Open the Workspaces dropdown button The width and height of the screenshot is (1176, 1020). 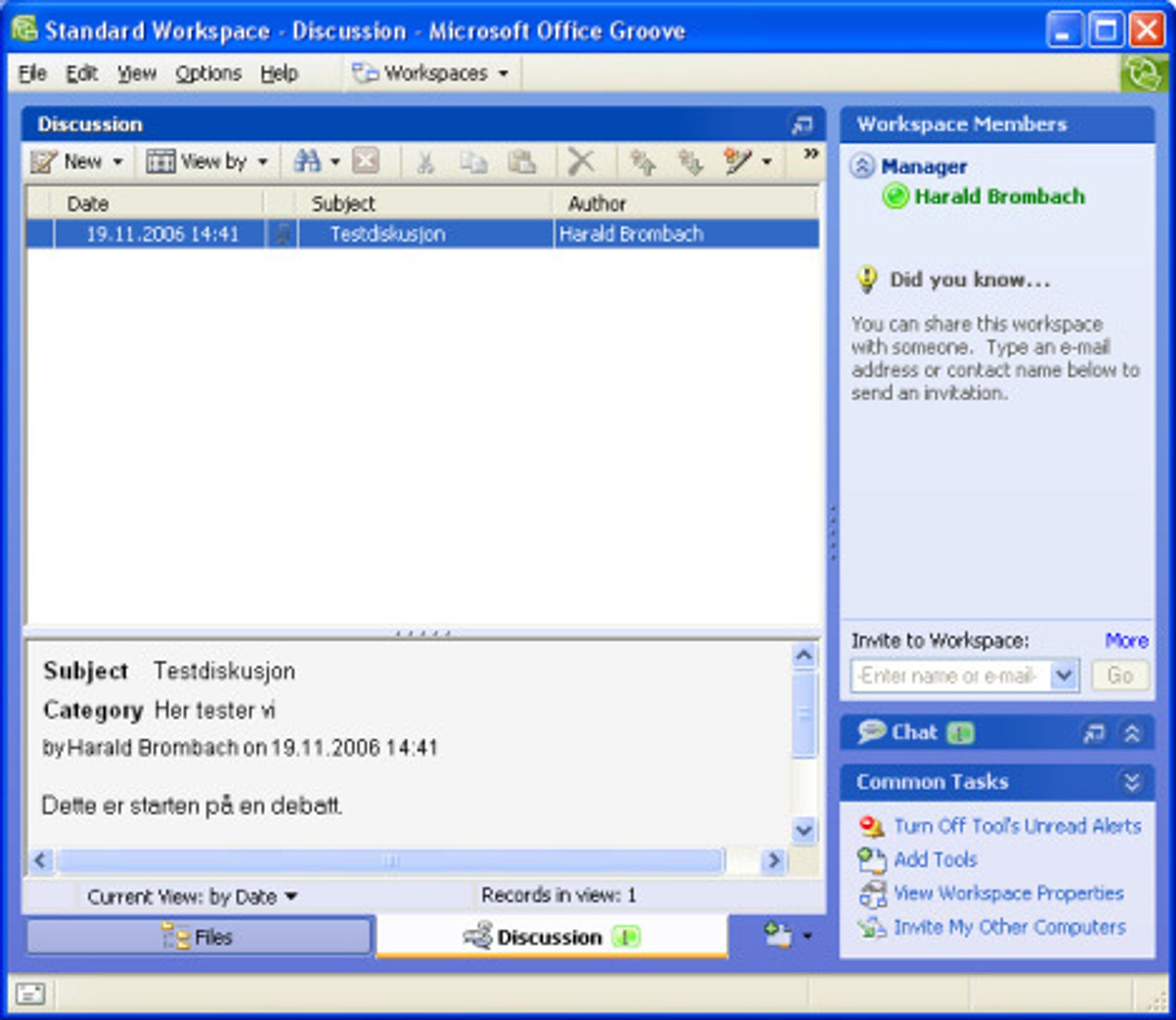[430, 73]
